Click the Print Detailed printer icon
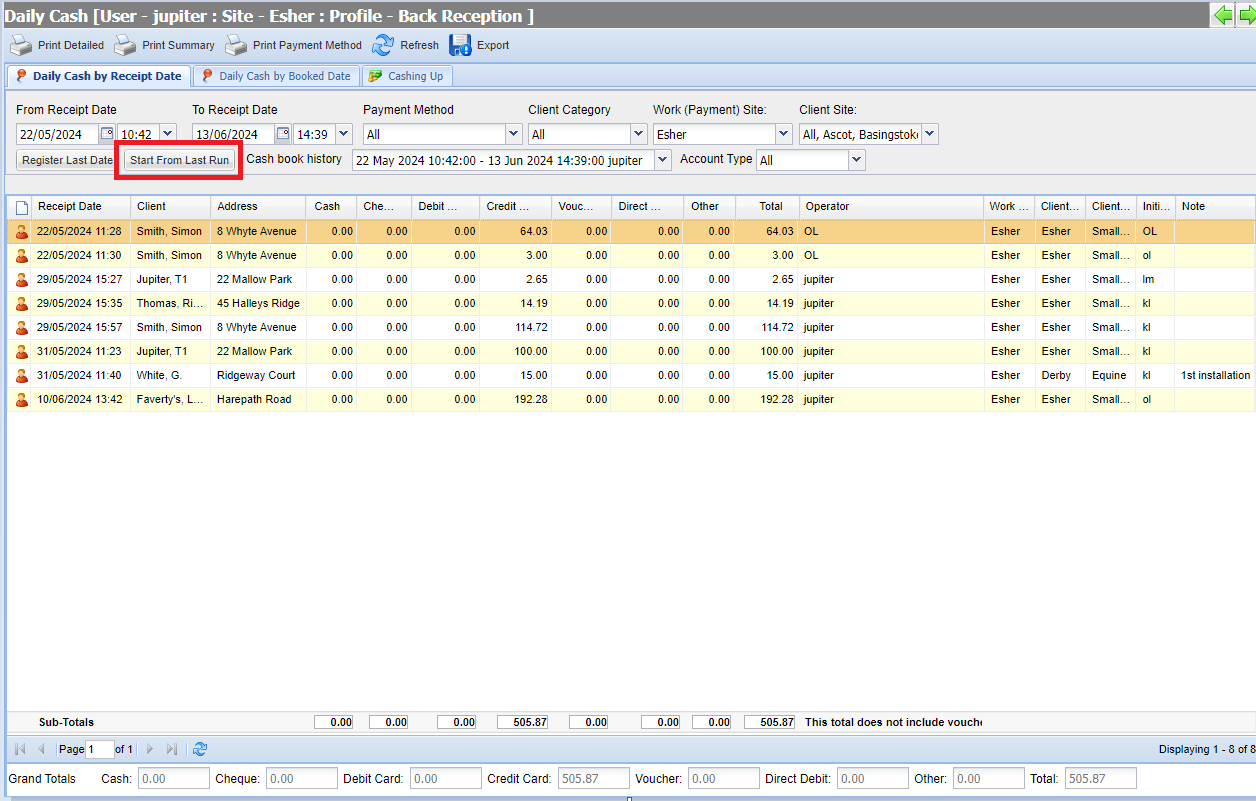 click(x=21, y=45)
